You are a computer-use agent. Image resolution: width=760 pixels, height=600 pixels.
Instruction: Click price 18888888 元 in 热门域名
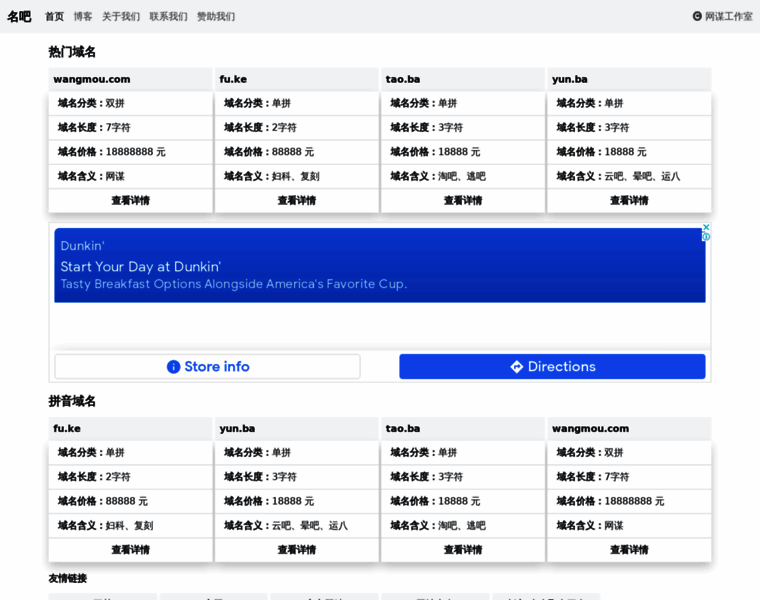(136, 152)
